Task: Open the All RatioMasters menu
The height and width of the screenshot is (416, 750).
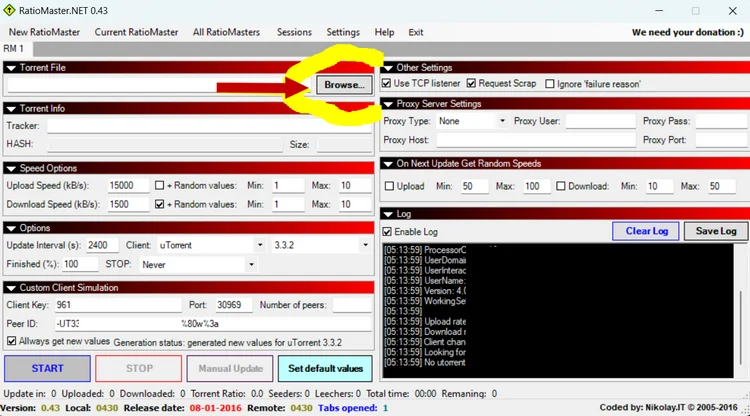Action: pyautogui.click(x=227, y=32)
